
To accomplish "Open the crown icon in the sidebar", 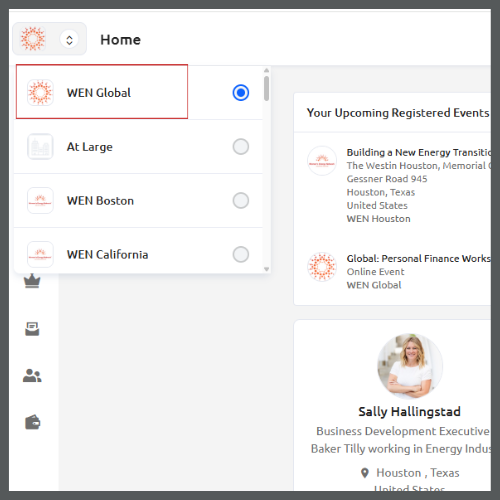I will click(x=32, y=281).
